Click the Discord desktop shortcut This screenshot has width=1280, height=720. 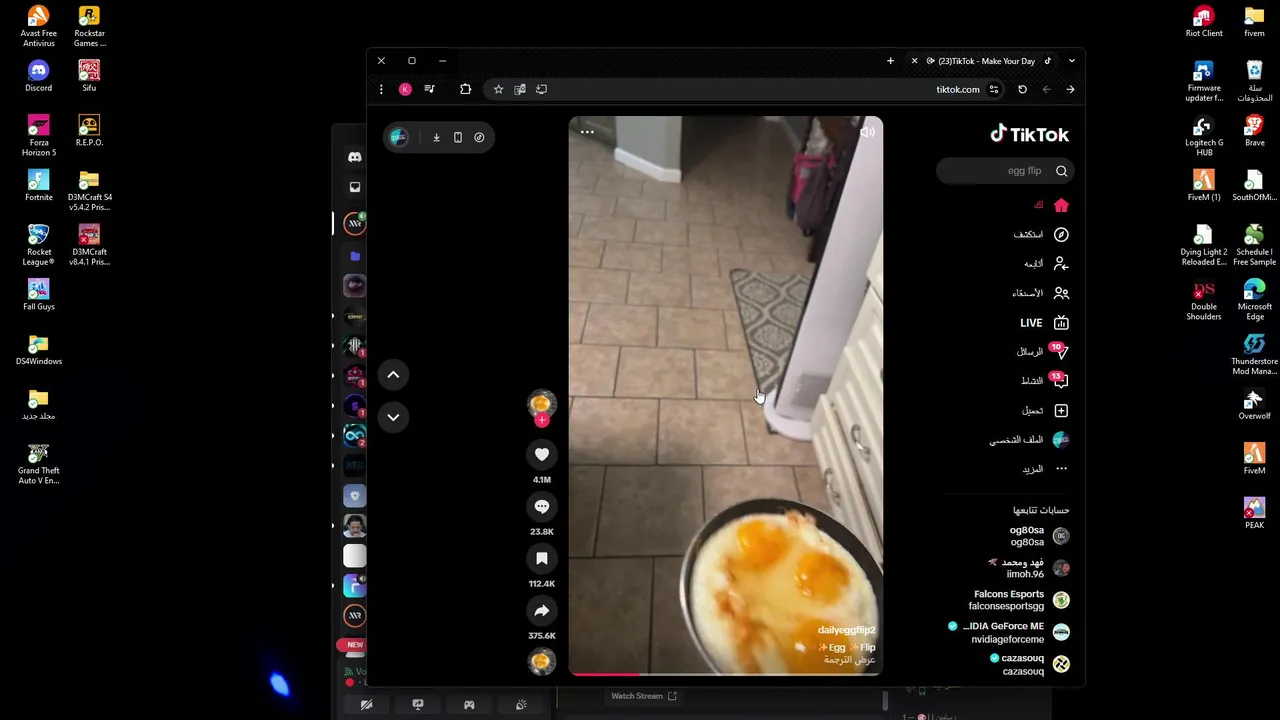pos(38,76)
